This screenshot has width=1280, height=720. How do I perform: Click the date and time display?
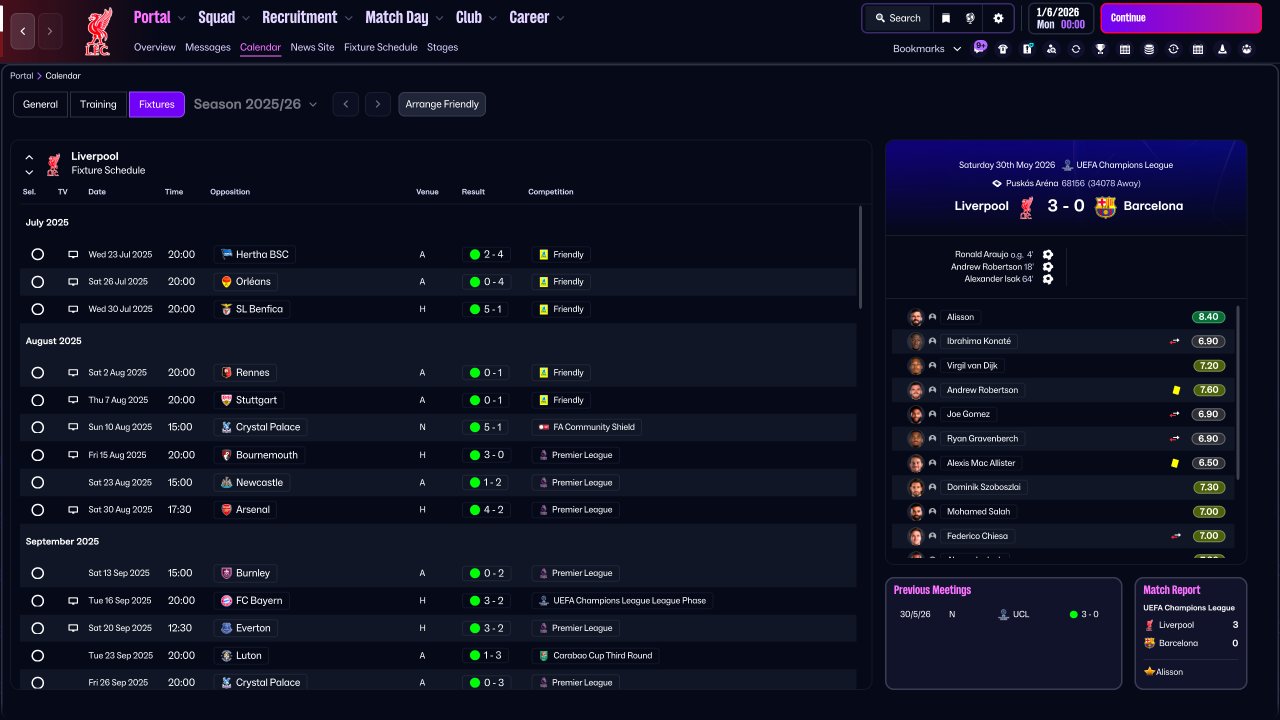[1060, 18]
